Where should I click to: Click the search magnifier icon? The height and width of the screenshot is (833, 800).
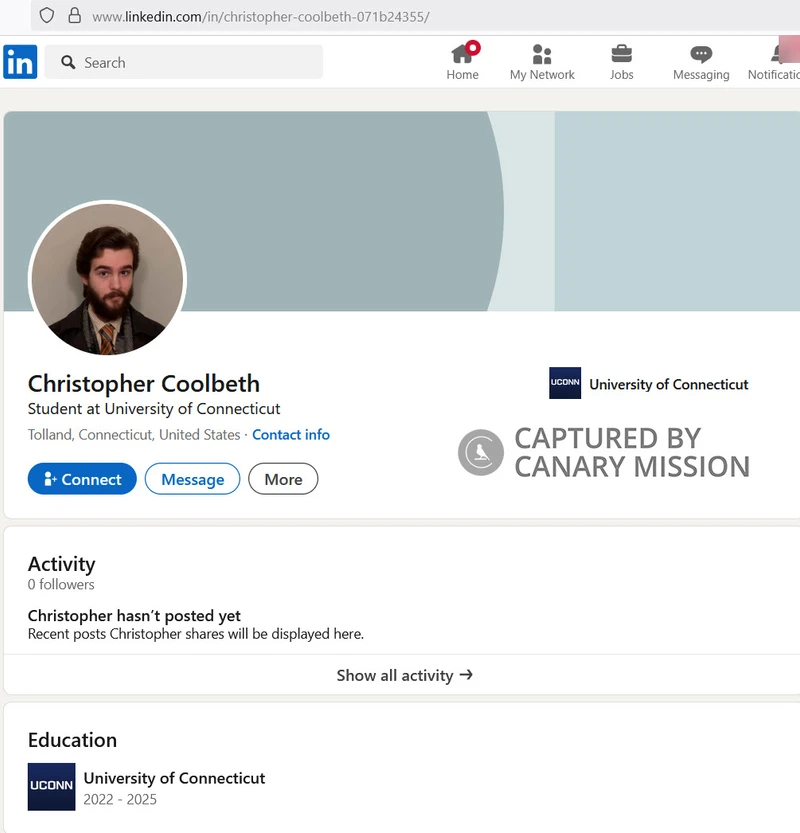click(x=68, y=63)
